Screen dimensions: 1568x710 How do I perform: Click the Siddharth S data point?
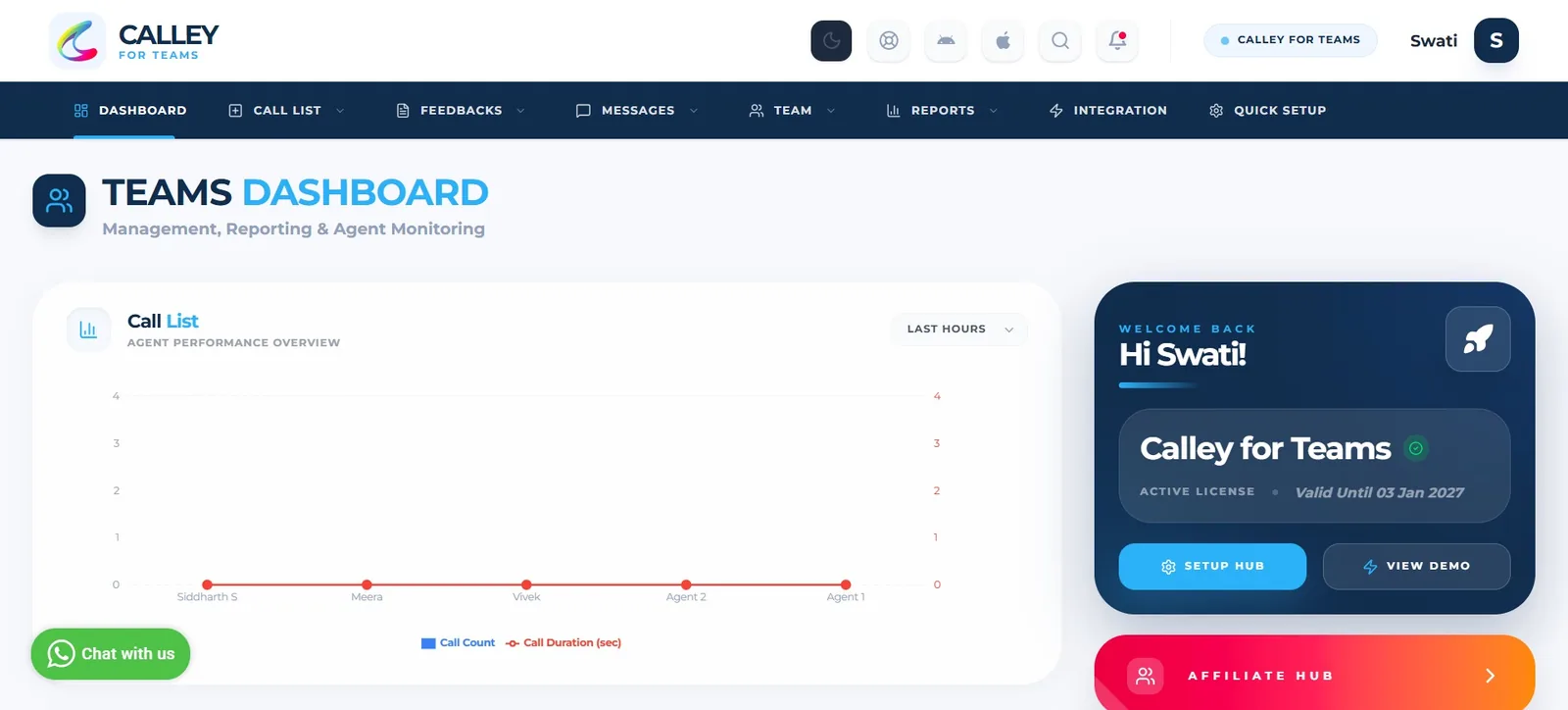(x=207, y=584)
